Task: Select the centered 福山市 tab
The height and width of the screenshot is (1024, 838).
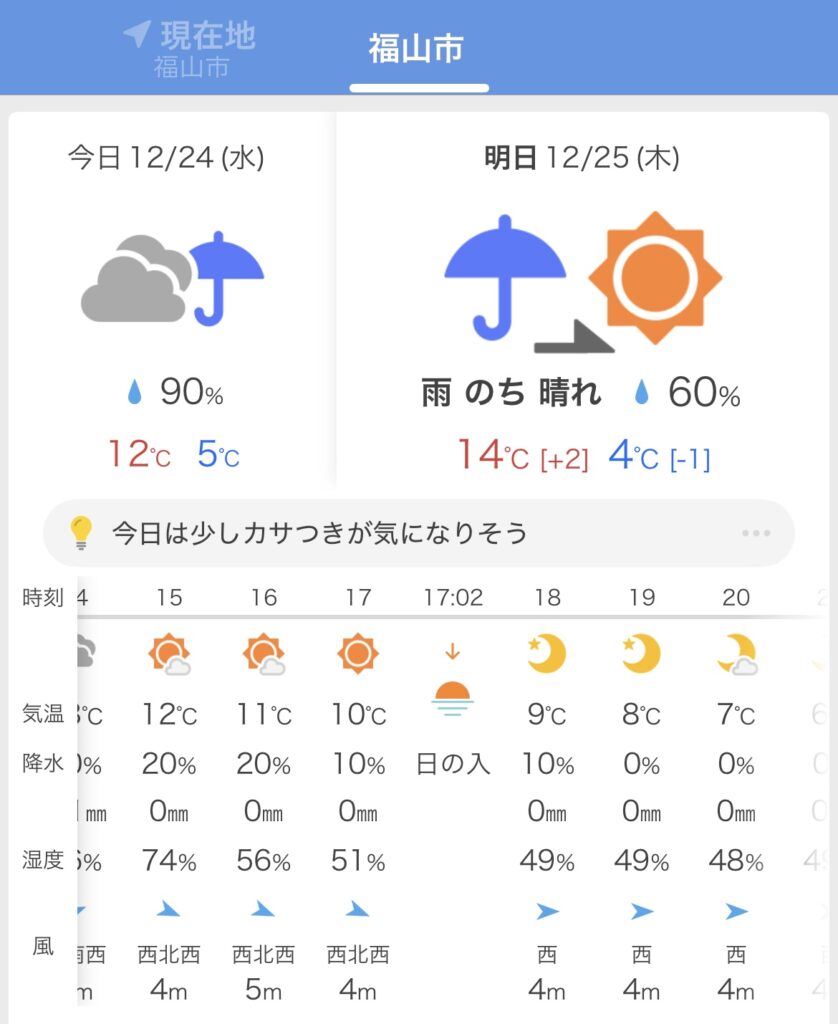Action: [x=416, y=48]
